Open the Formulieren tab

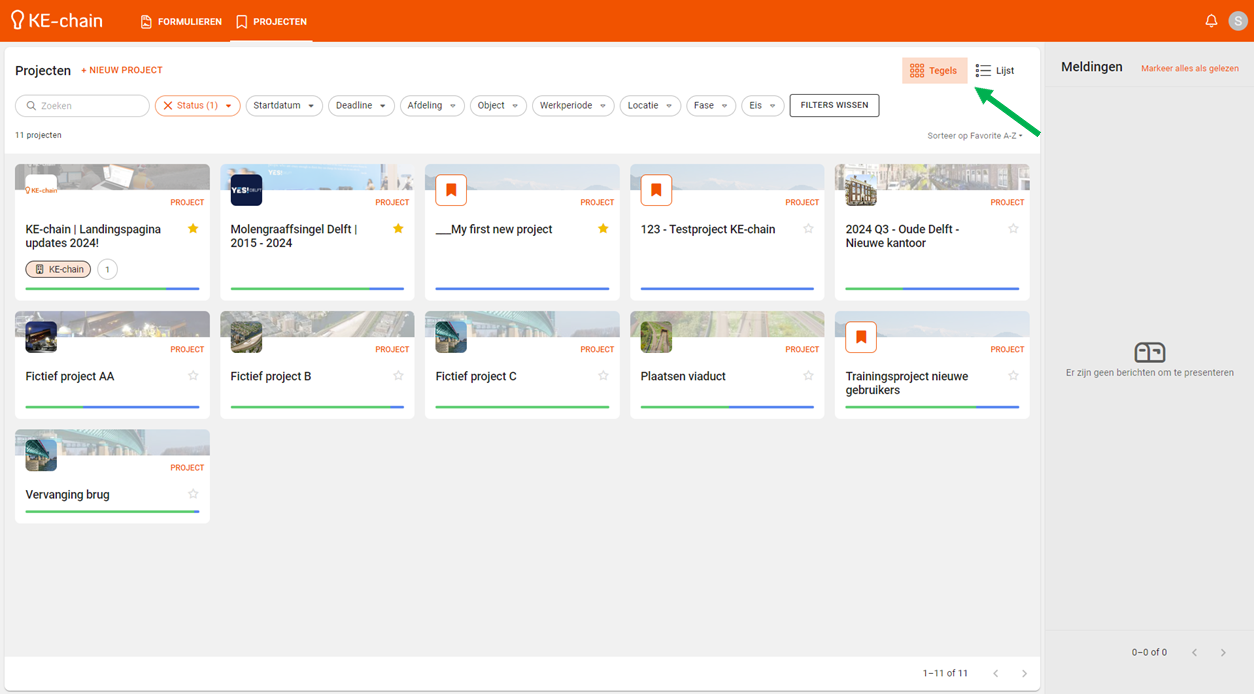pyautogui.click(x=181, y=21)
